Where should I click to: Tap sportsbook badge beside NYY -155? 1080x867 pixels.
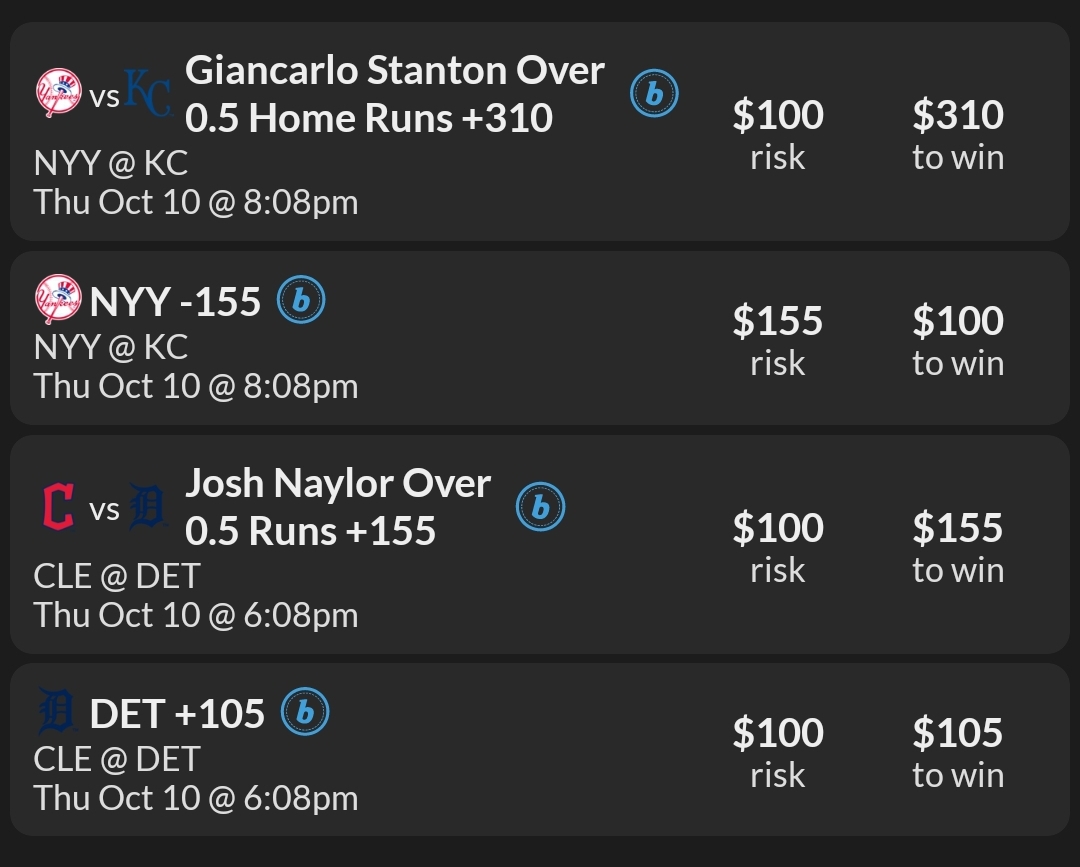click(x=301, y=300)
